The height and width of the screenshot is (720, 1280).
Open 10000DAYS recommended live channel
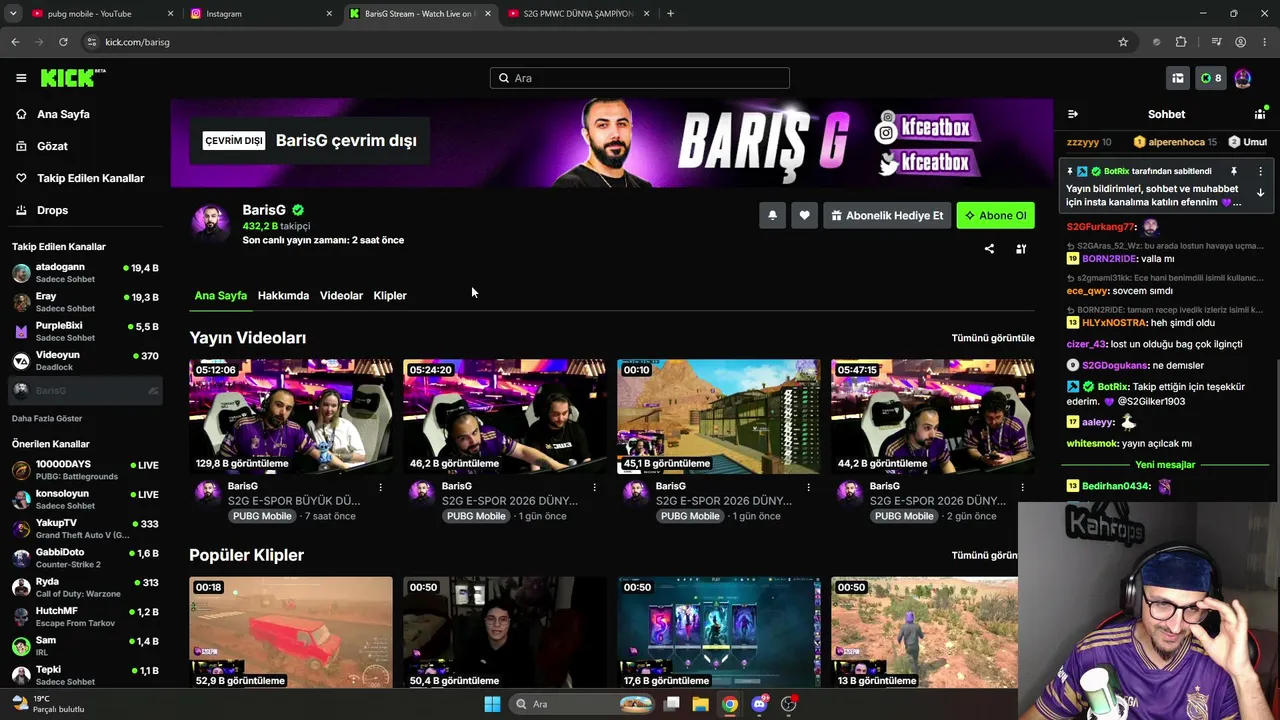coord(85,470)
